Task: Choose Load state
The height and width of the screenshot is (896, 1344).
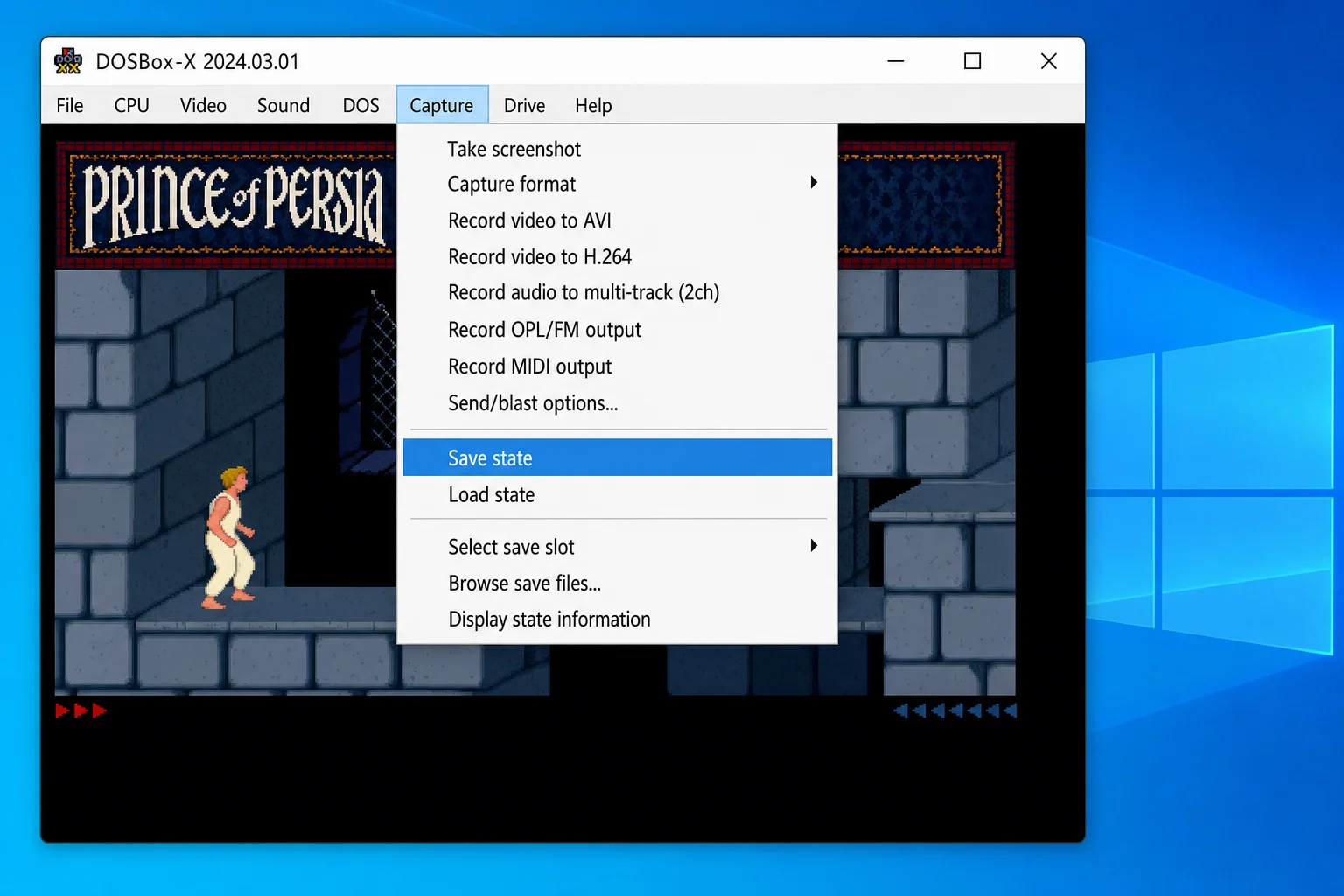Action: point(617,494)
